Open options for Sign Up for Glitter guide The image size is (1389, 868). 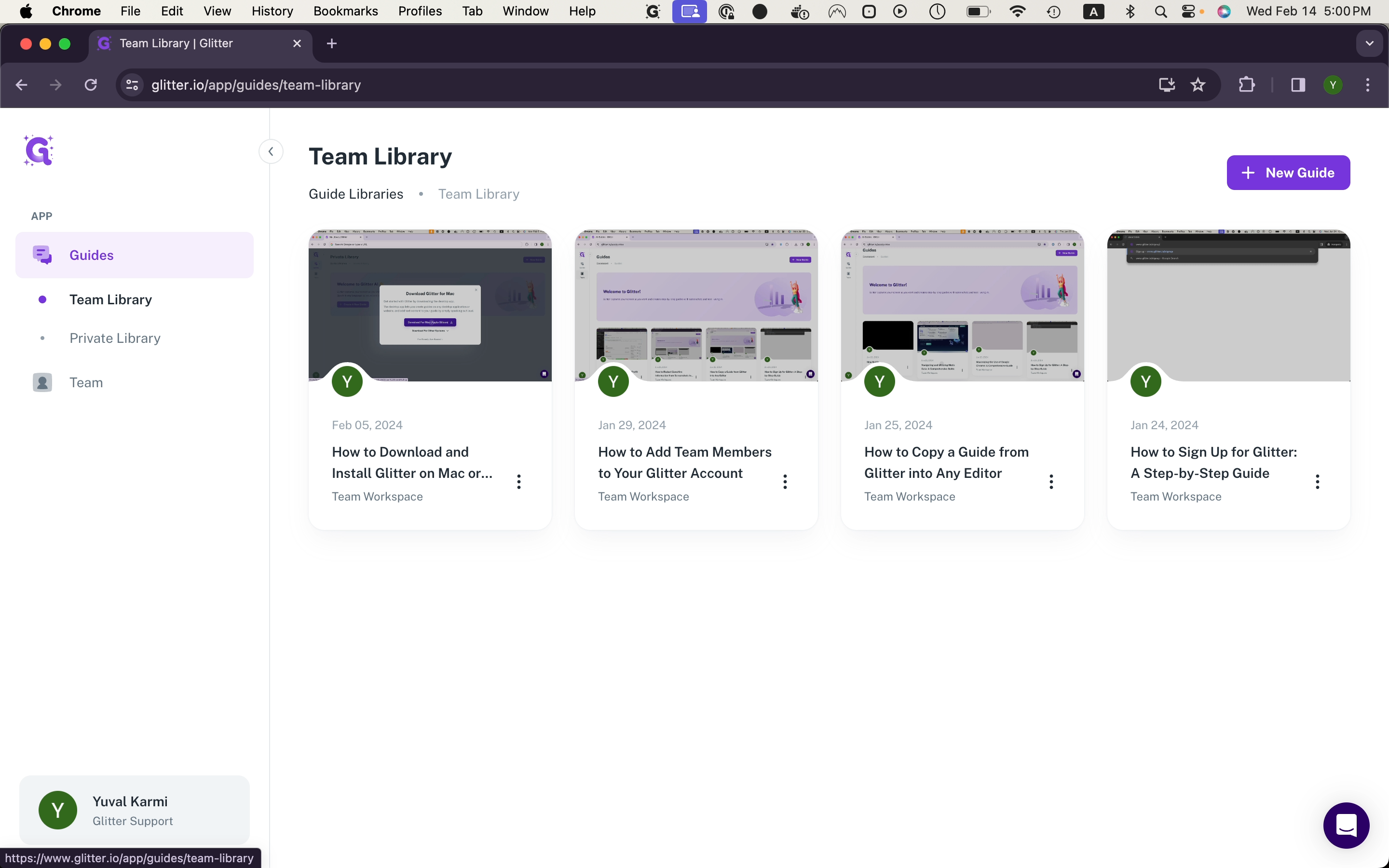click(x=1317, y=482)
